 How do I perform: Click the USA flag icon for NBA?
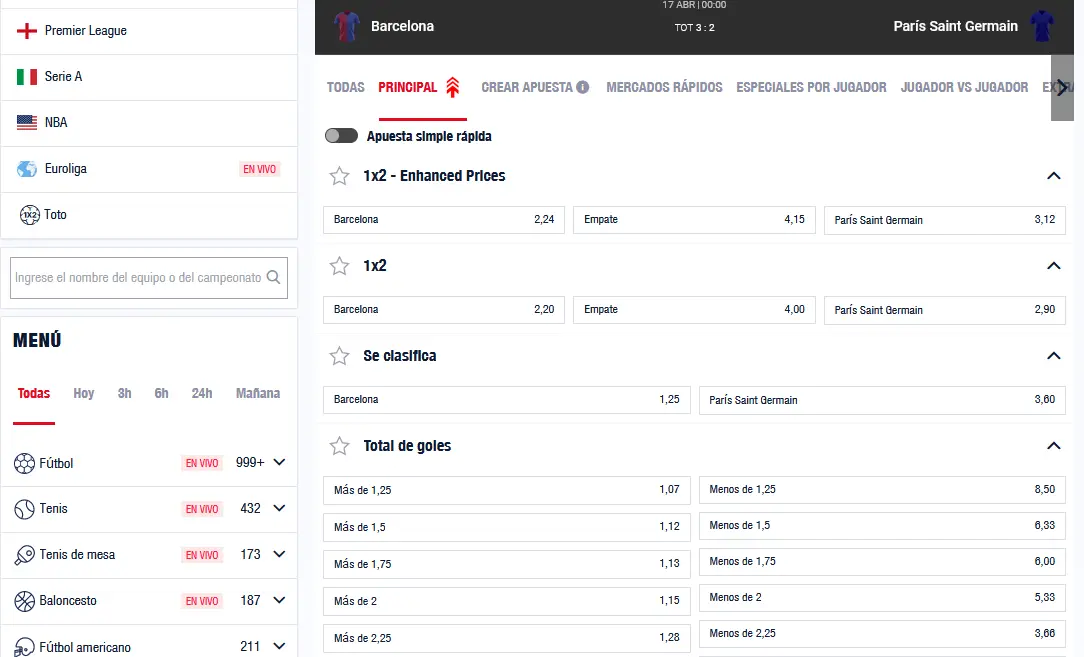[x=27, y=122]
